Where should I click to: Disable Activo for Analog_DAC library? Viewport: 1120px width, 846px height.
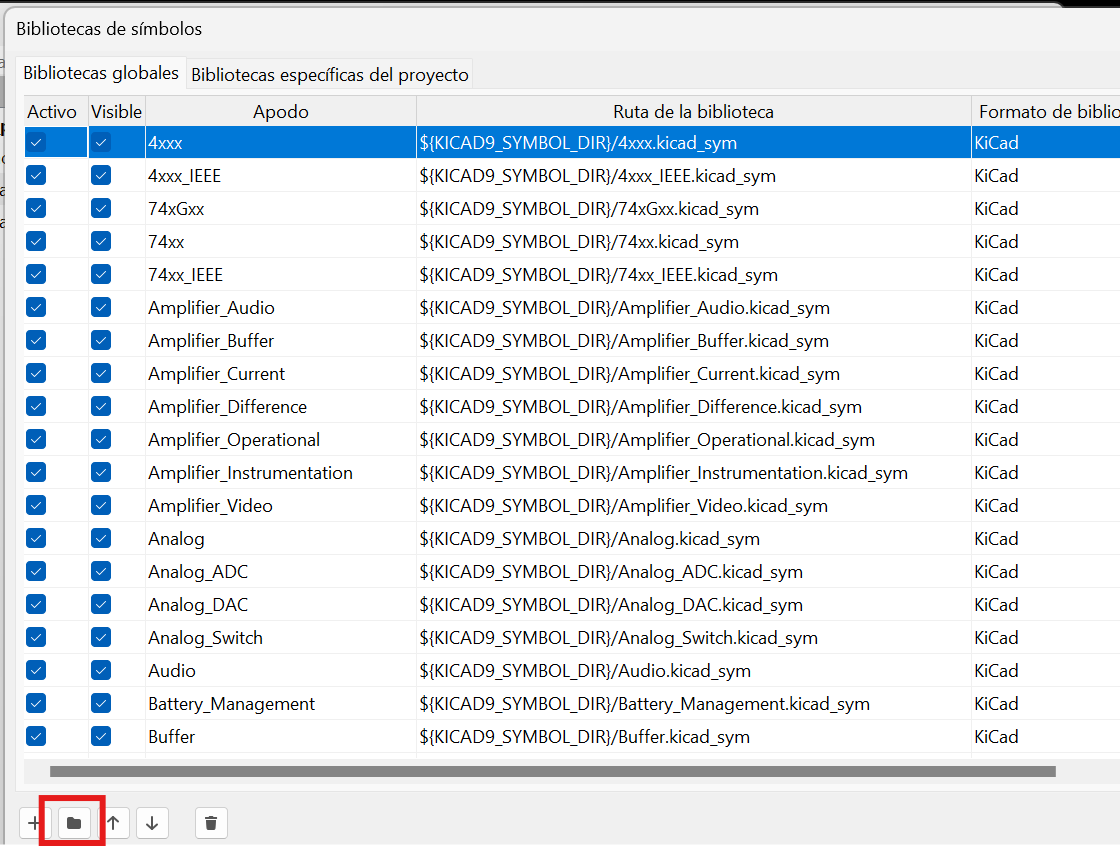36,604
